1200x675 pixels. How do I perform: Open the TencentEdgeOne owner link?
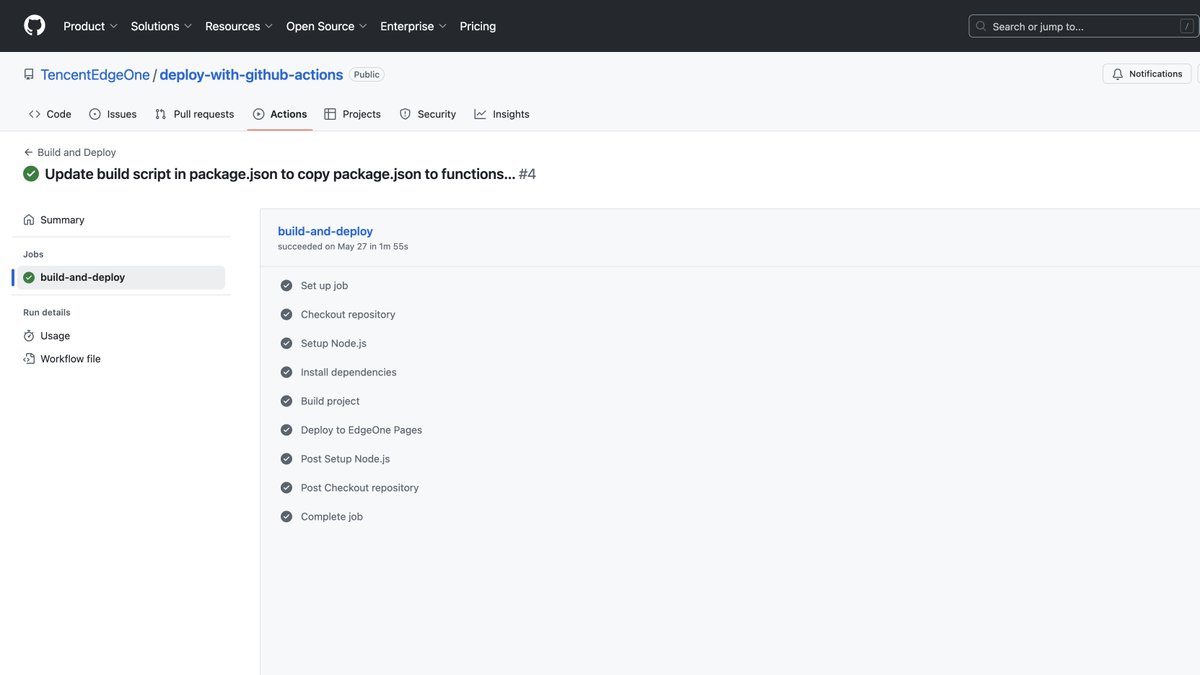[x=95, y=75]
